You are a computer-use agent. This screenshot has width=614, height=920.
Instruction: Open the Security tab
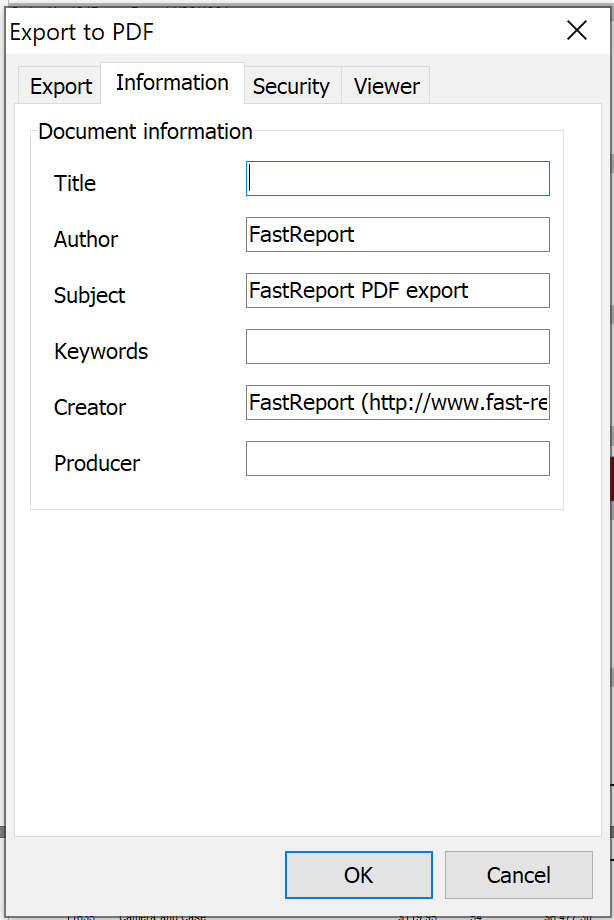pos(291,86)
